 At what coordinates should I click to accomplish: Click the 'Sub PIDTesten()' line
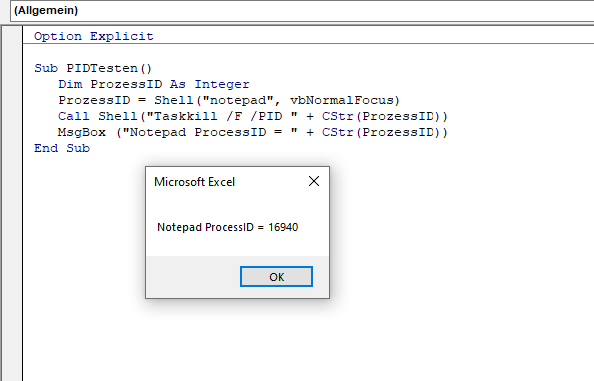coord(93,68)
